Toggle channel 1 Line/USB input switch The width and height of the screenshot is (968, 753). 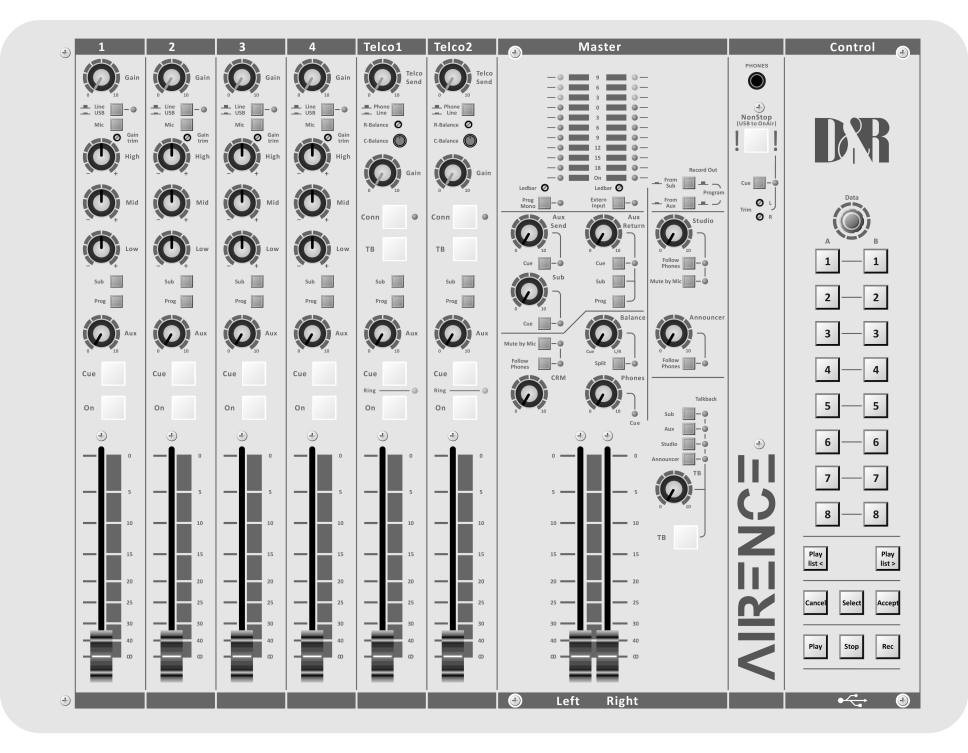tap(116, 109)
